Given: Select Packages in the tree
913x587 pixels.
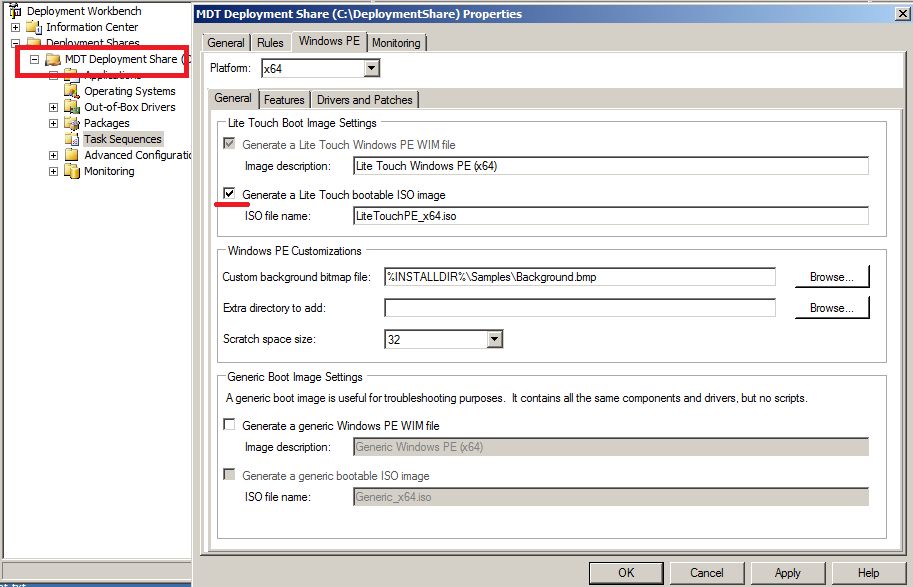Looking at the screenshot, I should pos(107,123).
